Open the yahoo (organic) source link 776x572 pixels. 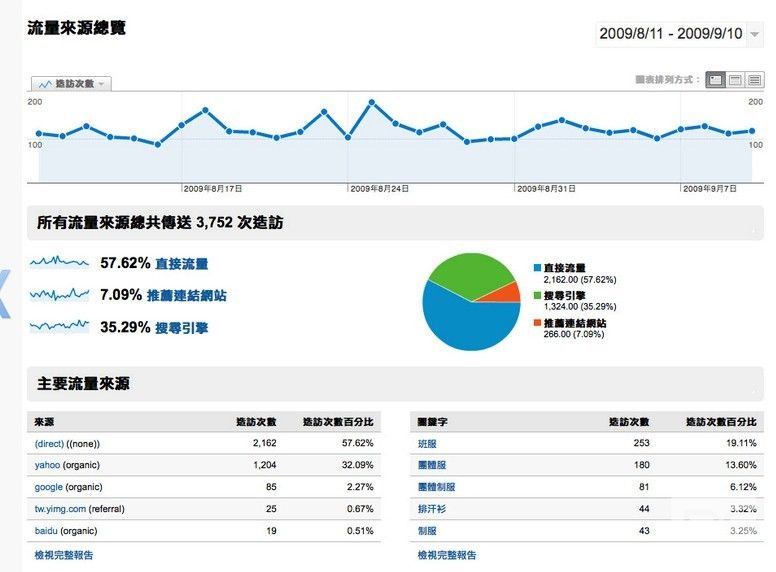[47, 465]
